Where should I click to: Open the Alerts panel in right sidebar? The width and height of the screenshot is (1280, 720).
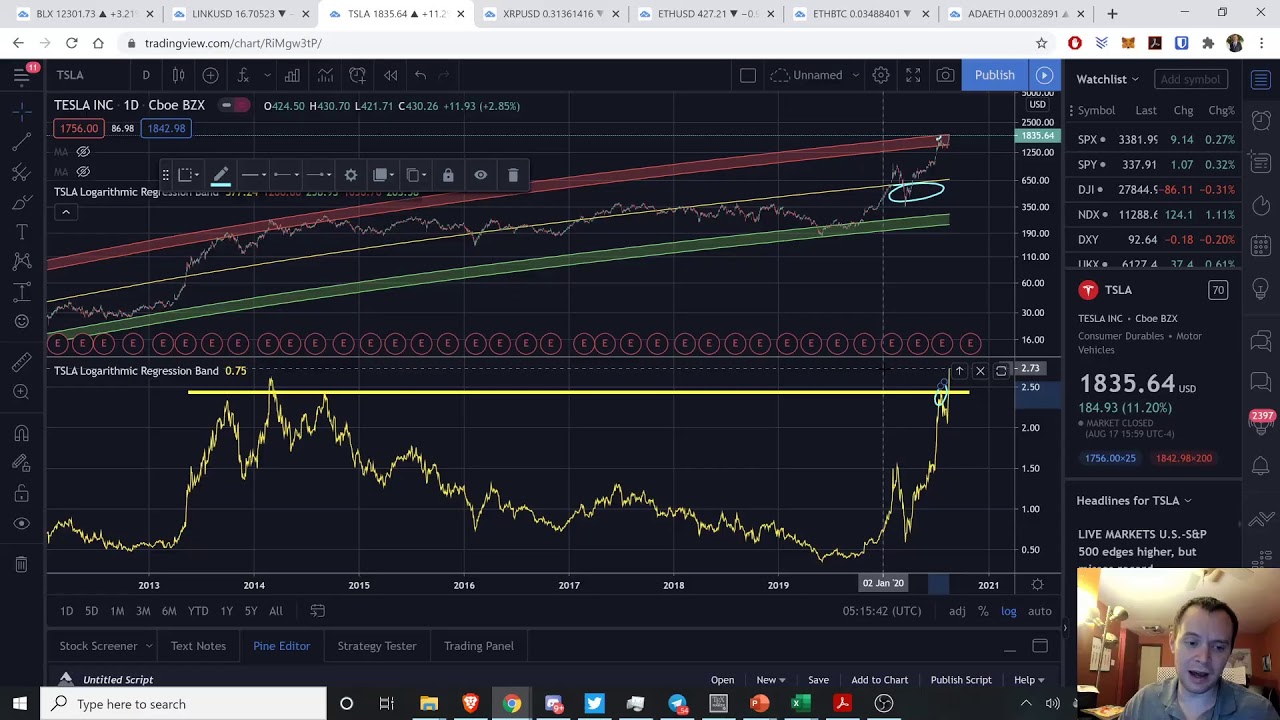tap(1261, 122)
